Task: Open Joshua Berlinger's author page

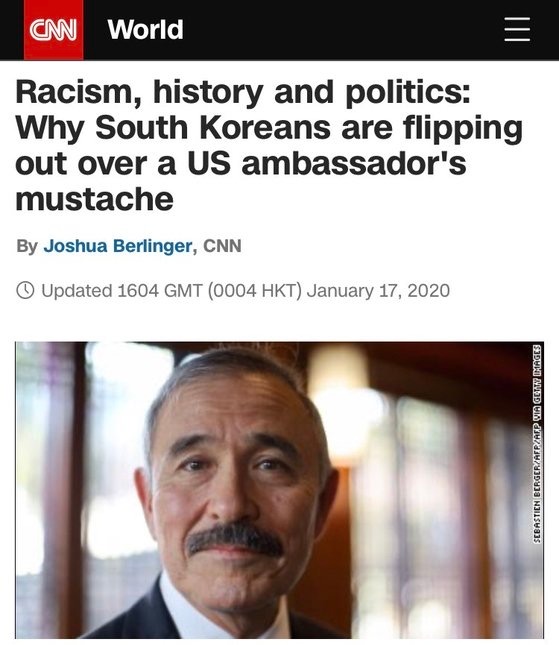Action: [x=118, y=246]
